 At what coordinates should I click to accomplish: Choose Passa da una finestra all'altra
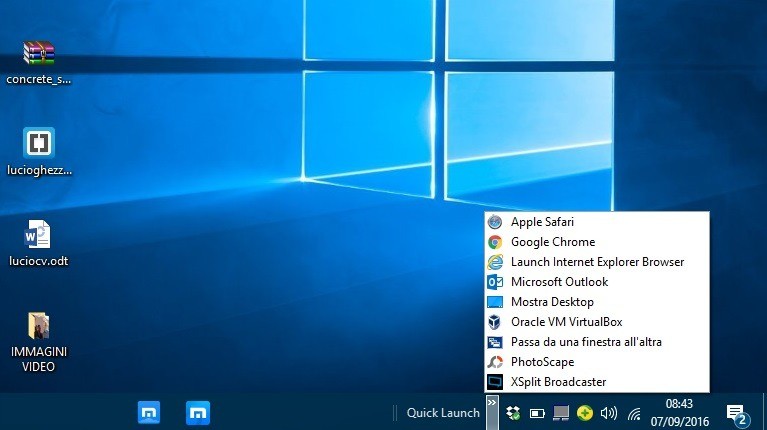(x=585, y=342)
